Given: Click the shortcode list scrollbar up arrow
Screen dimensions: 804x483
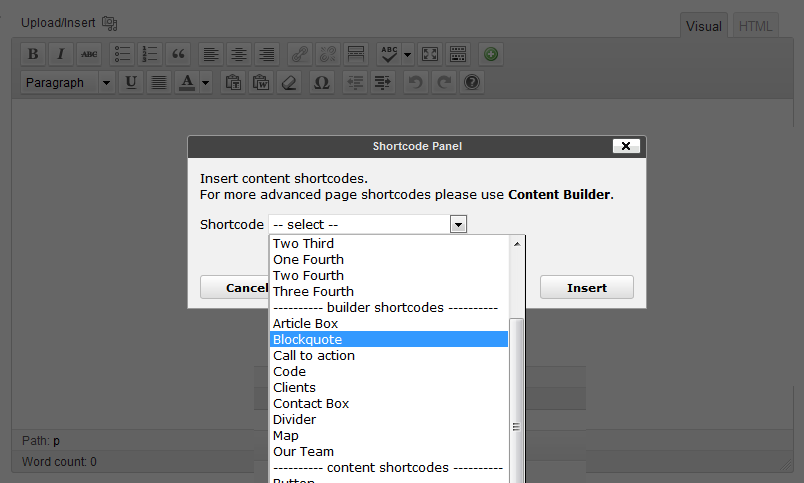Looking at the screenshot, I should click(x=517, y=244).
